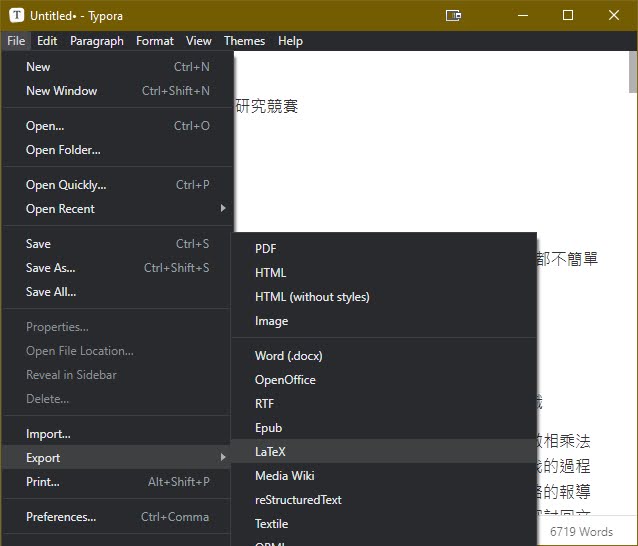Viewport: 638px width, 546px height.
Task: Open the Themes menu
Action: tap(245, 41)
